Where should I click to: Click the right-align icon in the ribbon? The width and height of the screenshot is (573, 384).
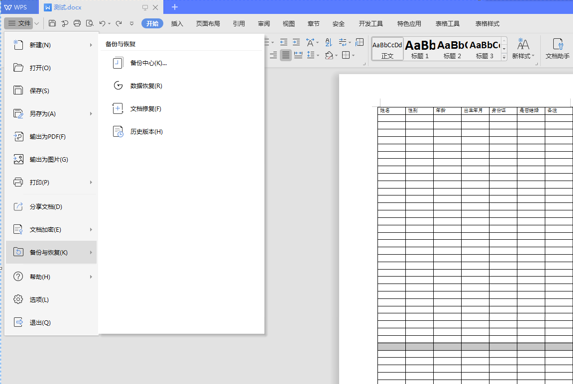tap(273, 55)
